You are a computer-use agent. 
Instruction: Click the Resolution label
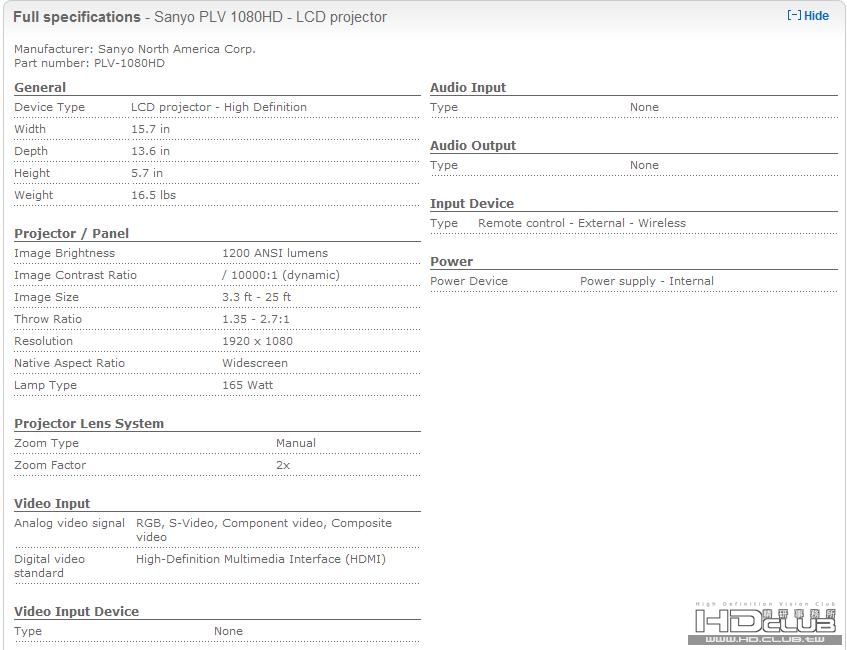(43, 341)
